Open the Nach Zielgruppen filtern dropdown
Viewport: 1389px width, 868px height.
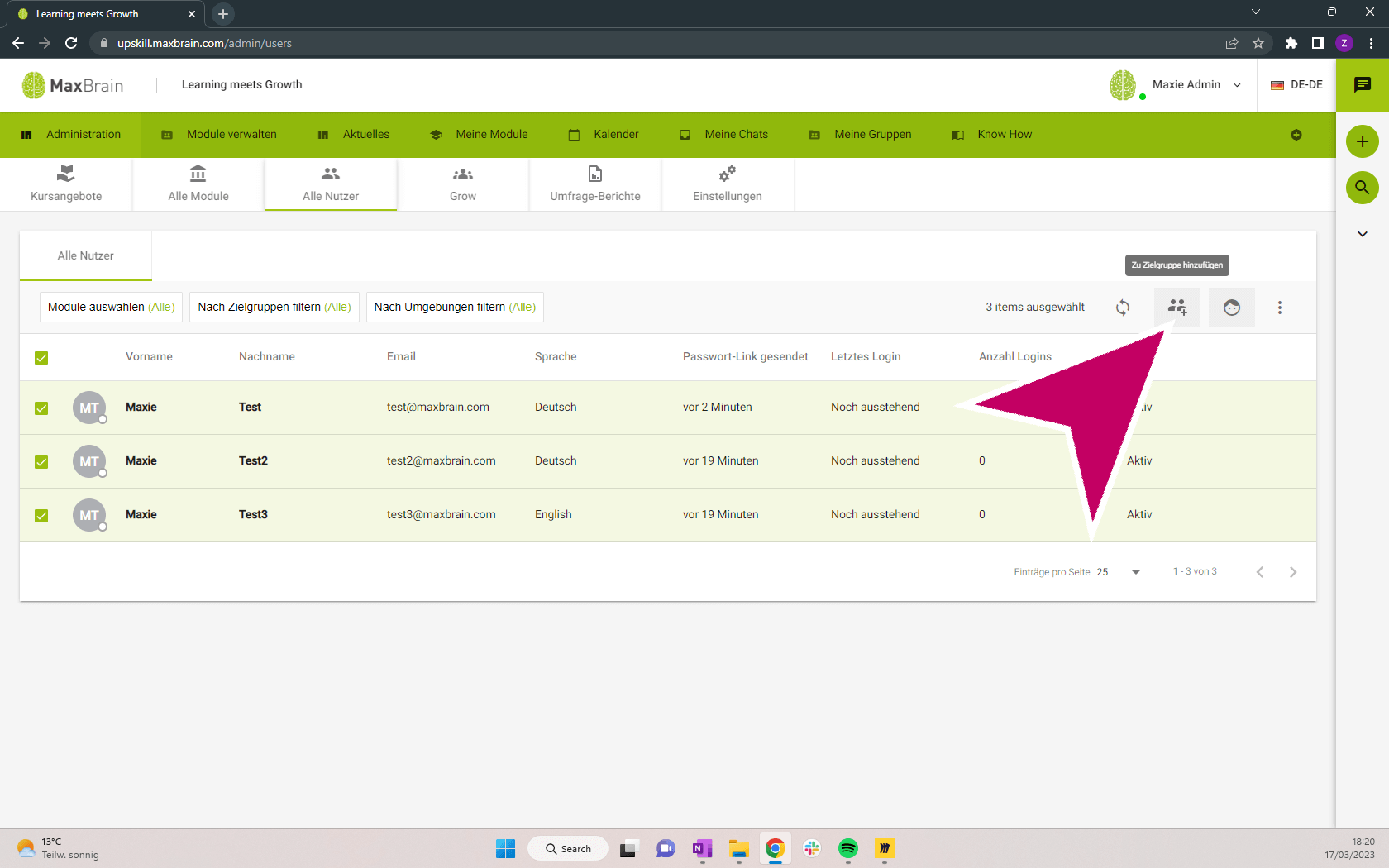pyautogui.click(x=274, y=307)
